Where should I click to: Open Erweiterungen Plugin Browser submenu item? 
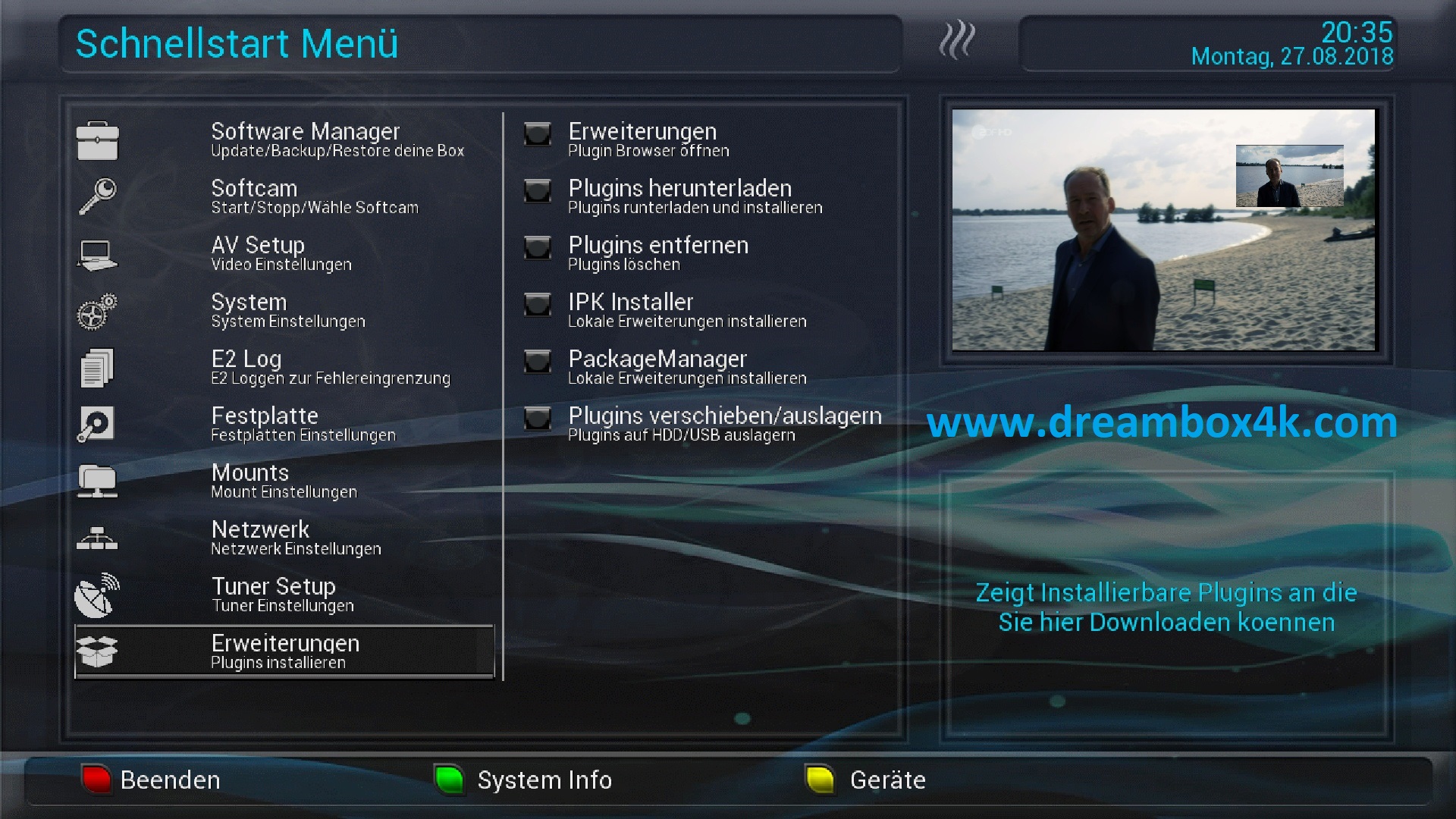point(703,140)
